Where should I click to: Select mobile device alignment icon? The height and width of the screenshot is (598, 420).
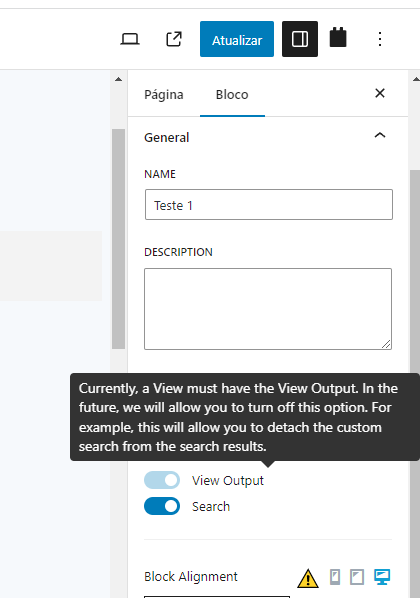pos(335,577)
